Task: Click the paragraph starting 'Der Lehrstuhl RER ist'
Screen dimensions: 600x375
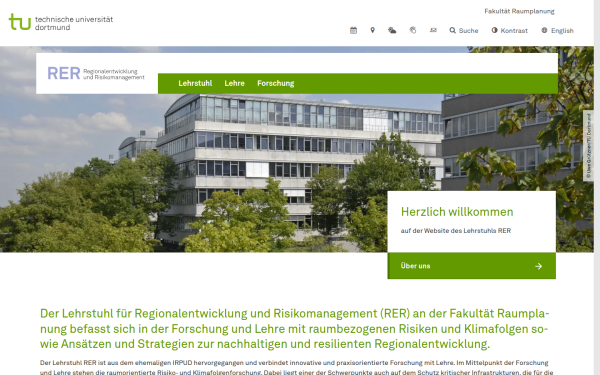Action: click(296, 367)
